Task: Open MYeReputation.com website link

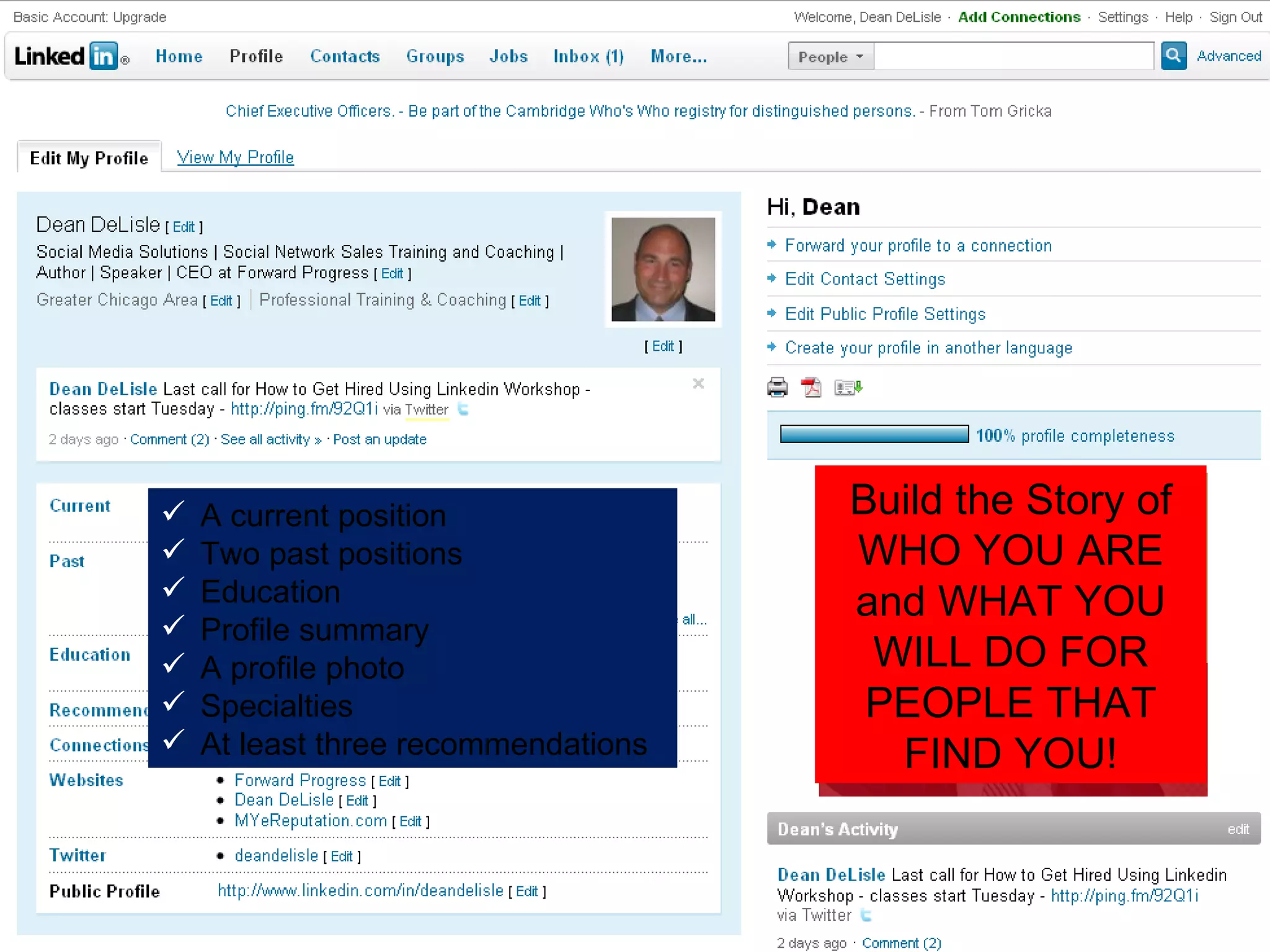Action: (311, 821)
